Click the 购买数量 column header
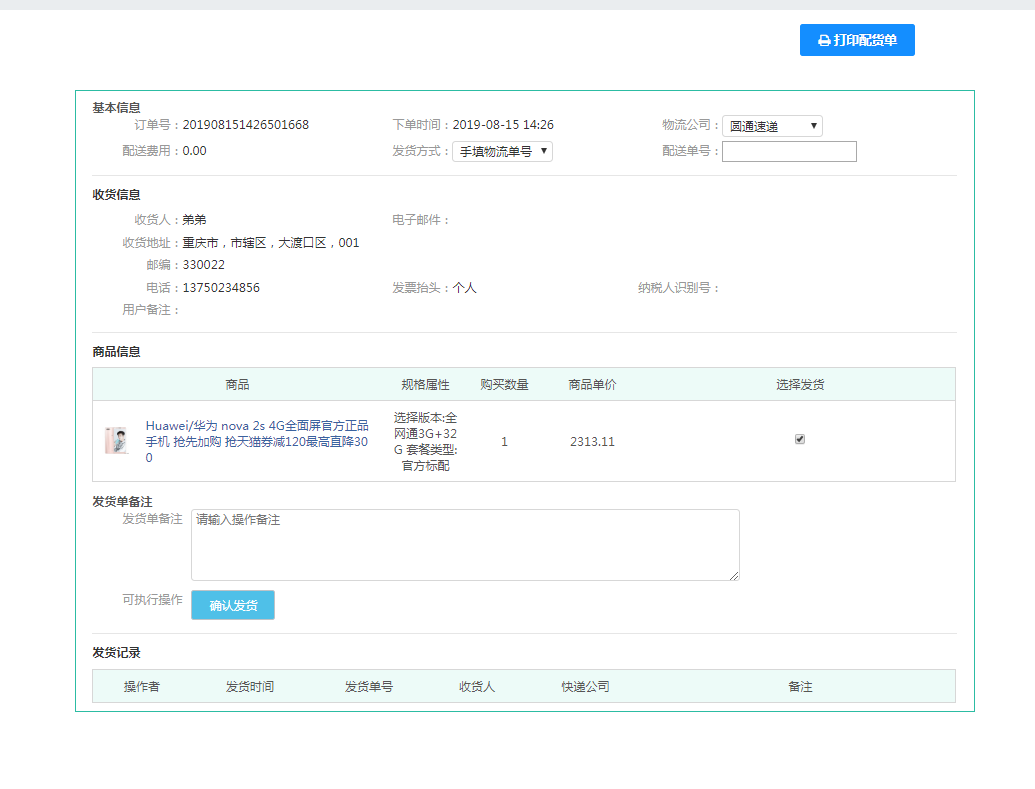Screen dimensions: 1035x789 click(504, 385)
